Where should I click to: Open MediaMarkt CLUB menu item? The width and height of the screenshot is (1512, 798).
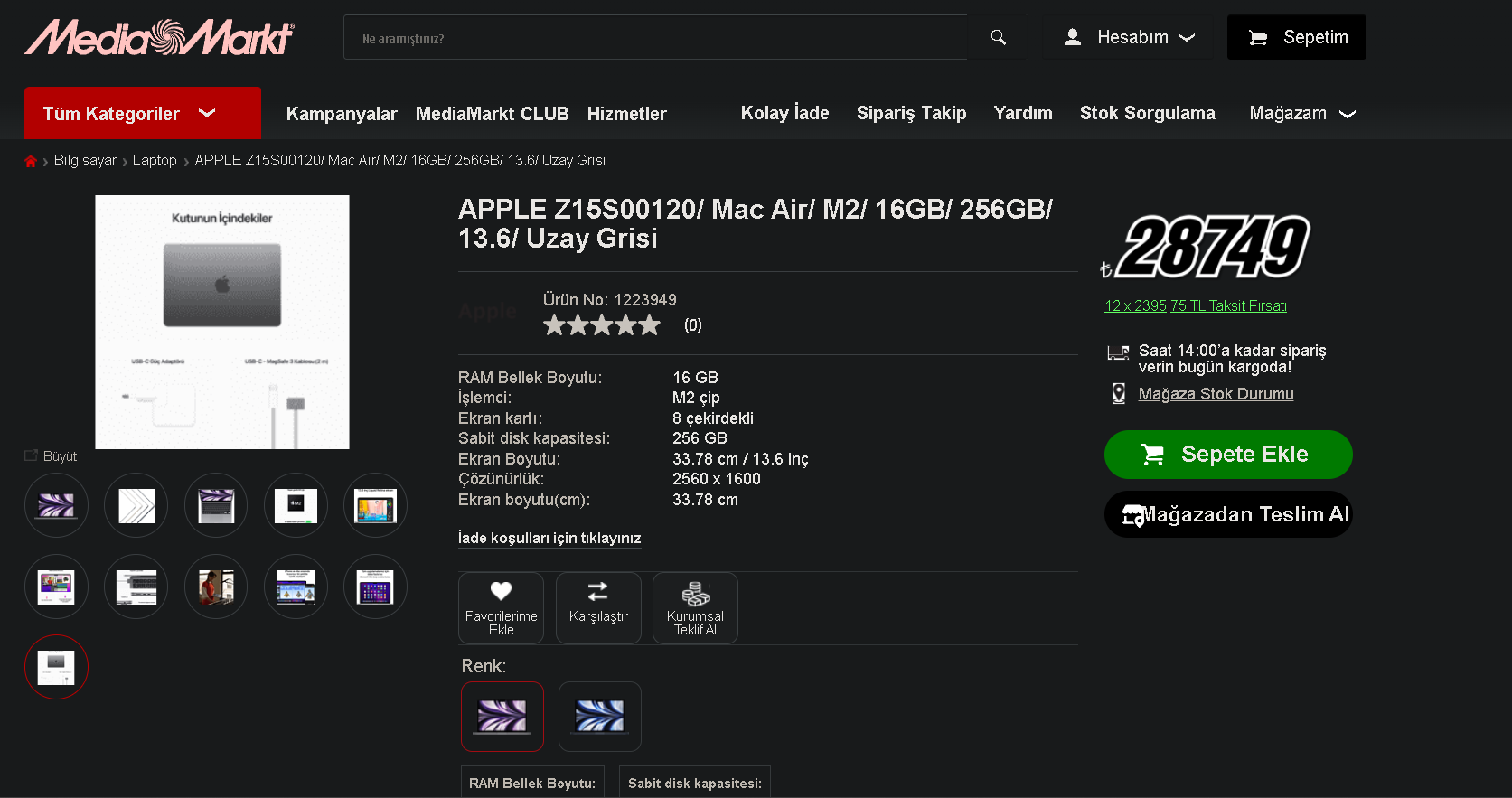click(x=493, y=114)
